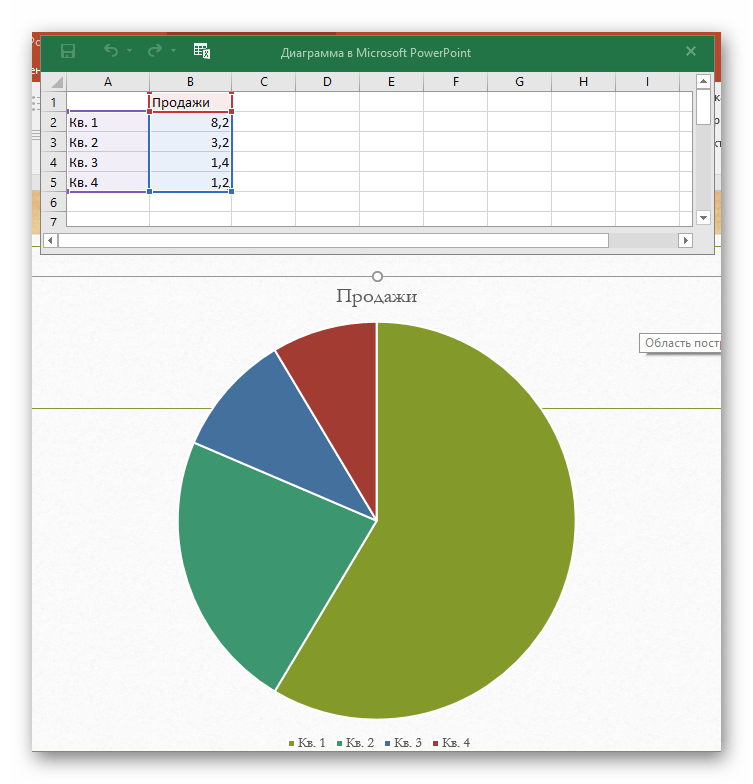
Task: Click the Undo arrow icon
Action: (111, 50)
